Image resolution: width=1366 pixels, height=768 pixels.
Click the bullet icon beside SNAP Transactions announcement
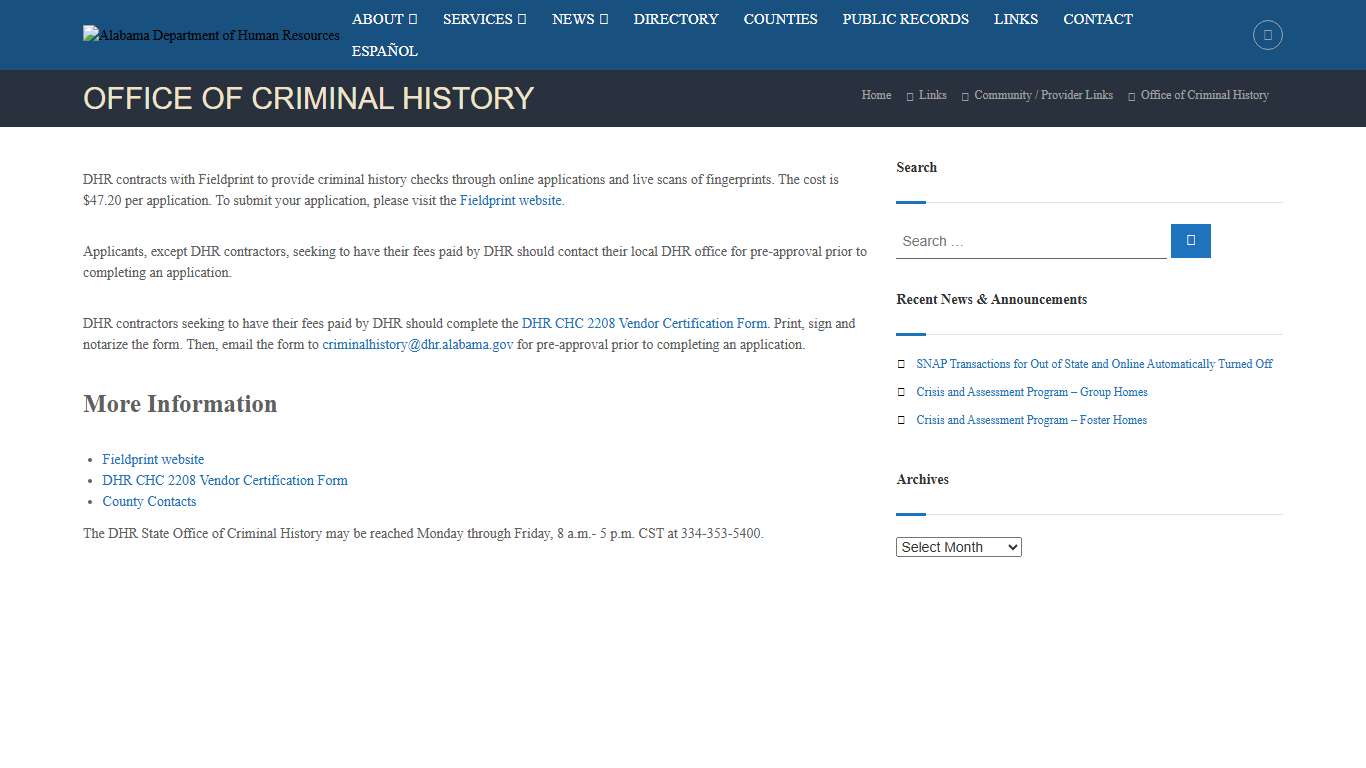[x=901, y=364]
